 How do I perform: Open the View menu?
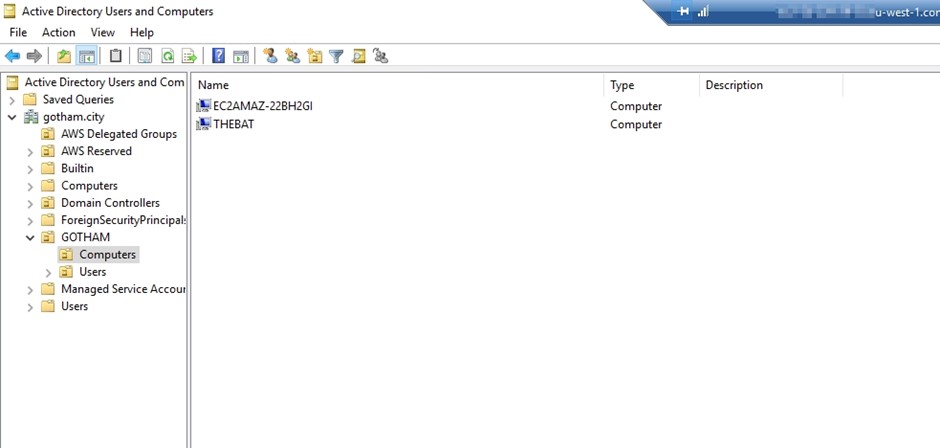[x=103, y=32]
